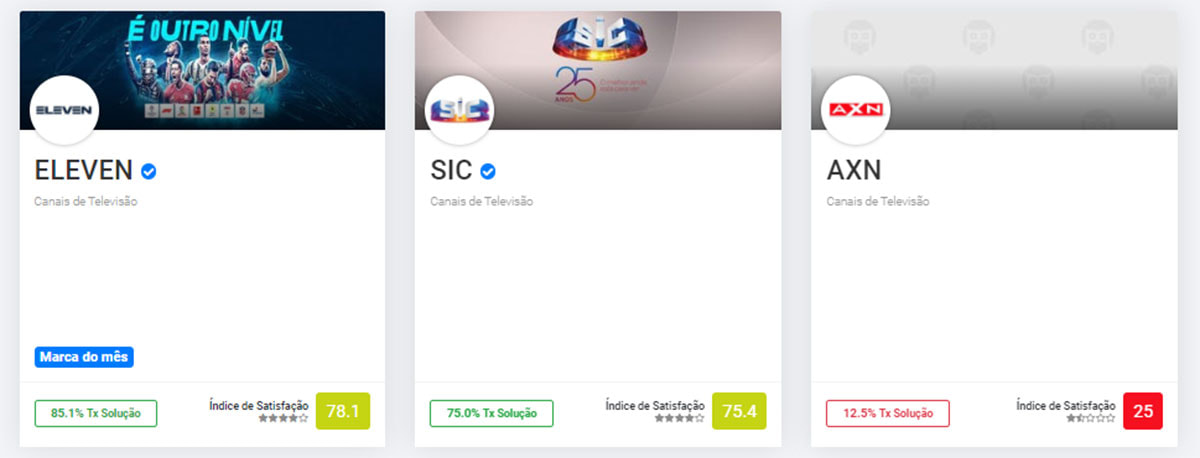1200x458 pixels.
Task: Click the star rating under SIC's satisfaction index
Action: 680,418
